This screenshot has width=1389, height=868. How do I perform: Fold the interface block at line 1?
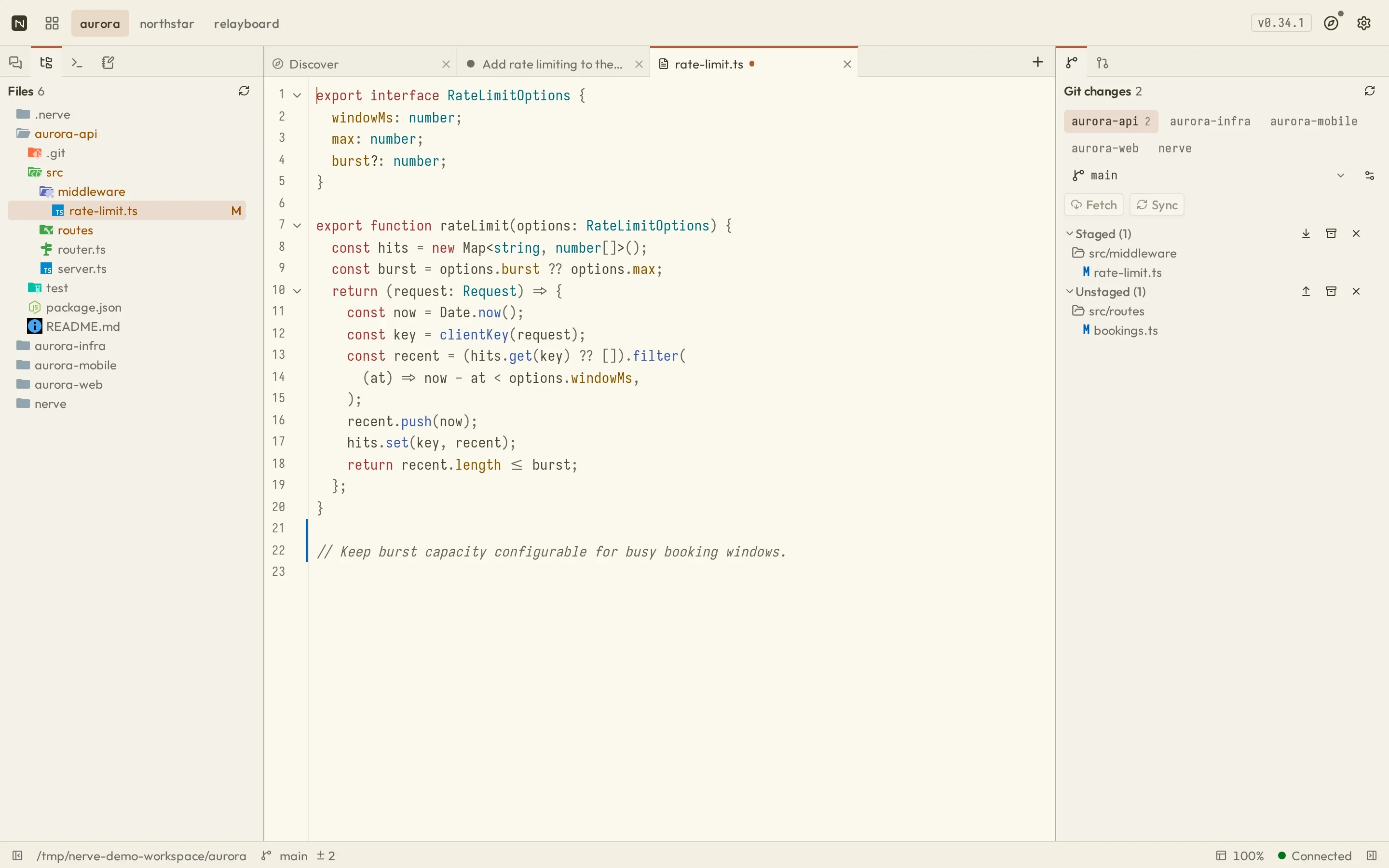pyautogui.click(x=297, y=95)
